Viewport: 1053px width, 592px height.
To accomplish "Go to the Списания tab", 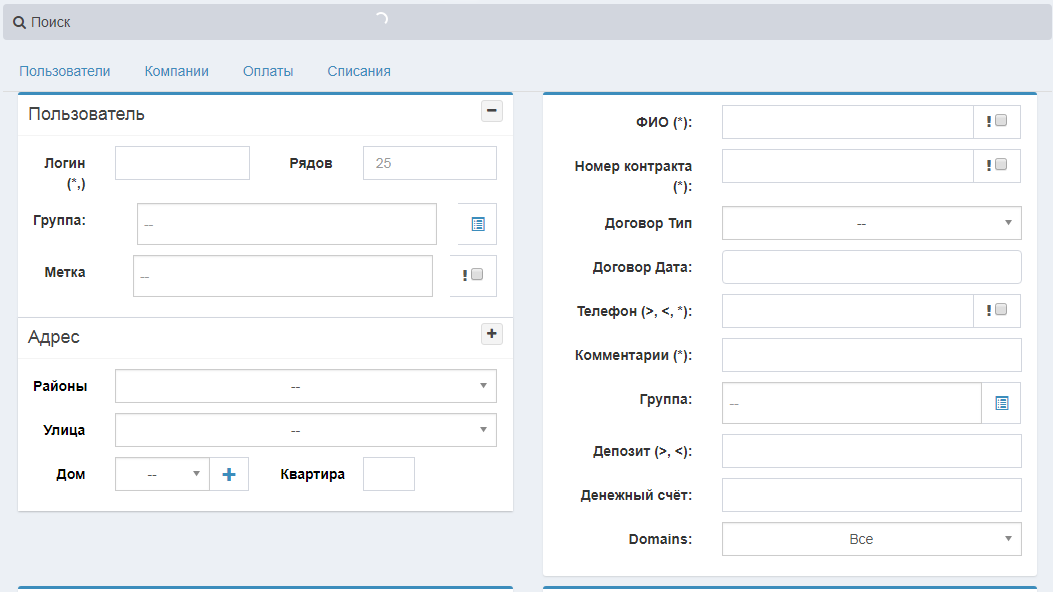I will pos(359,71).
